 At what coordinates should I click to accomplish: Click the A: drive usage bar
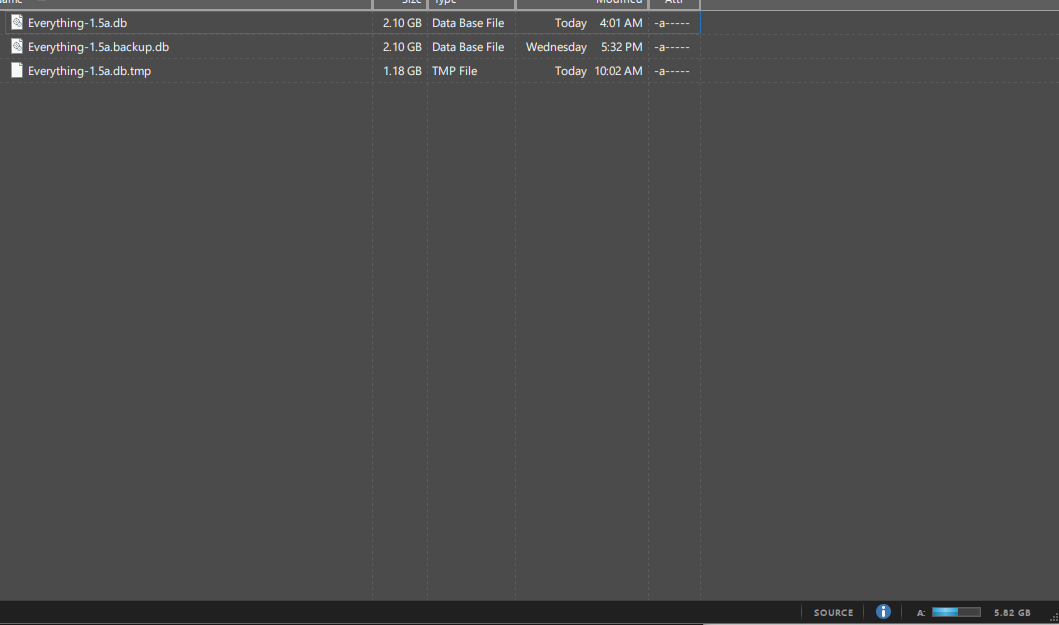(x=956, y=611)
